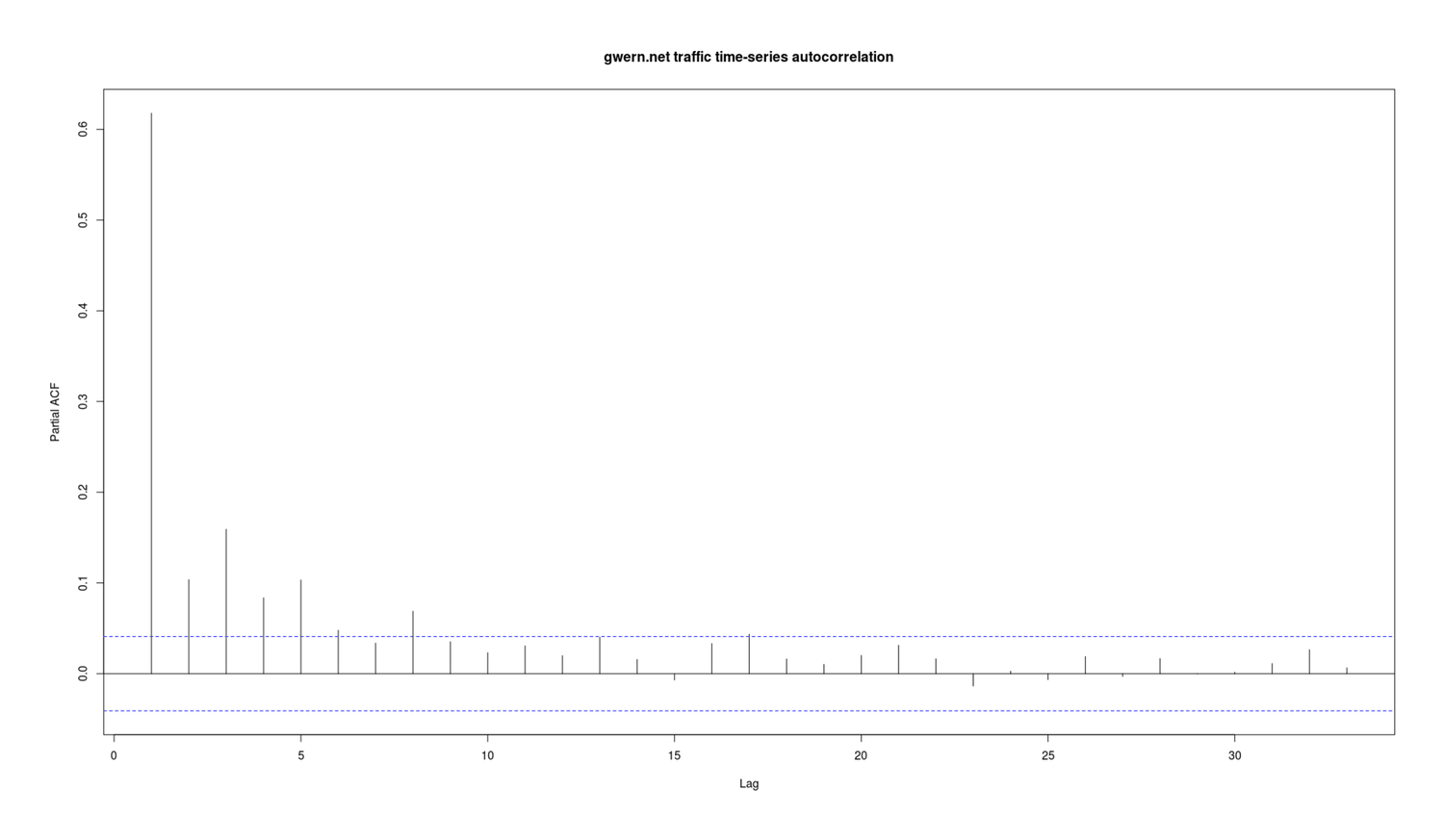The height and width of the screenshot is (840, 1444).
Task: Click the spike at lag 3
Action: tap(226, 601)
